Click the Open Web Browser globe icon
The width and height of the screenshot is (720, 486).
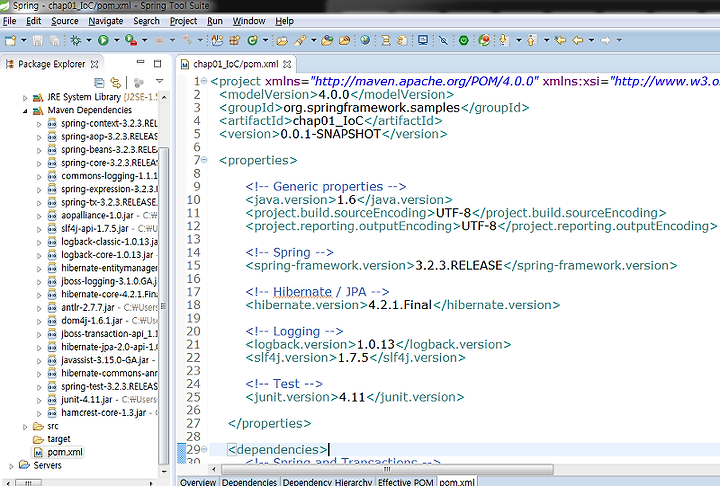click(x=365, y=40)
